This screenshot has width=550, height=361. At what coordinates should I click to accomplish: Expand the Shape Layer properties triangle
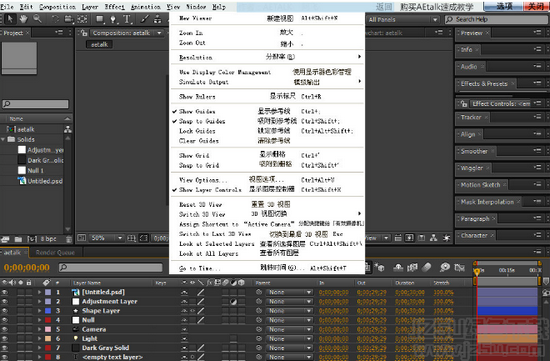pyautogui.click(x=39, y=310)
